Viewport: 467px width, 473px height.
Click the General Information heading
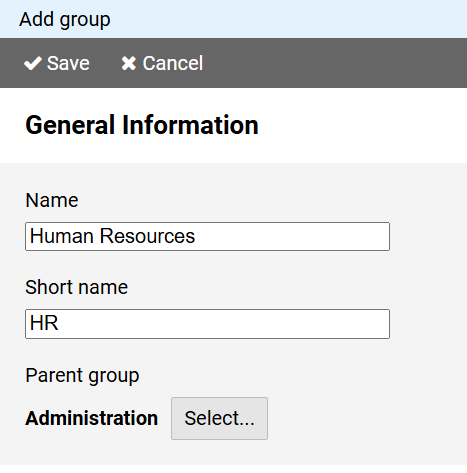tap(142, 125)
